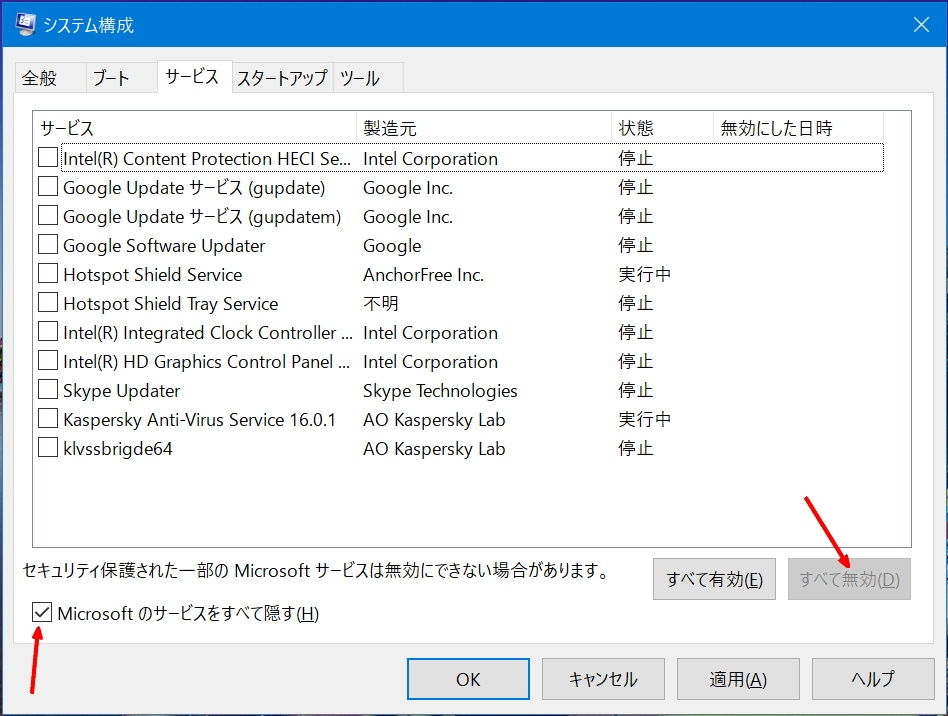Go to the スタートアップ tab
The height and width of the screenshot is (716, 948).
coord(282,78)
